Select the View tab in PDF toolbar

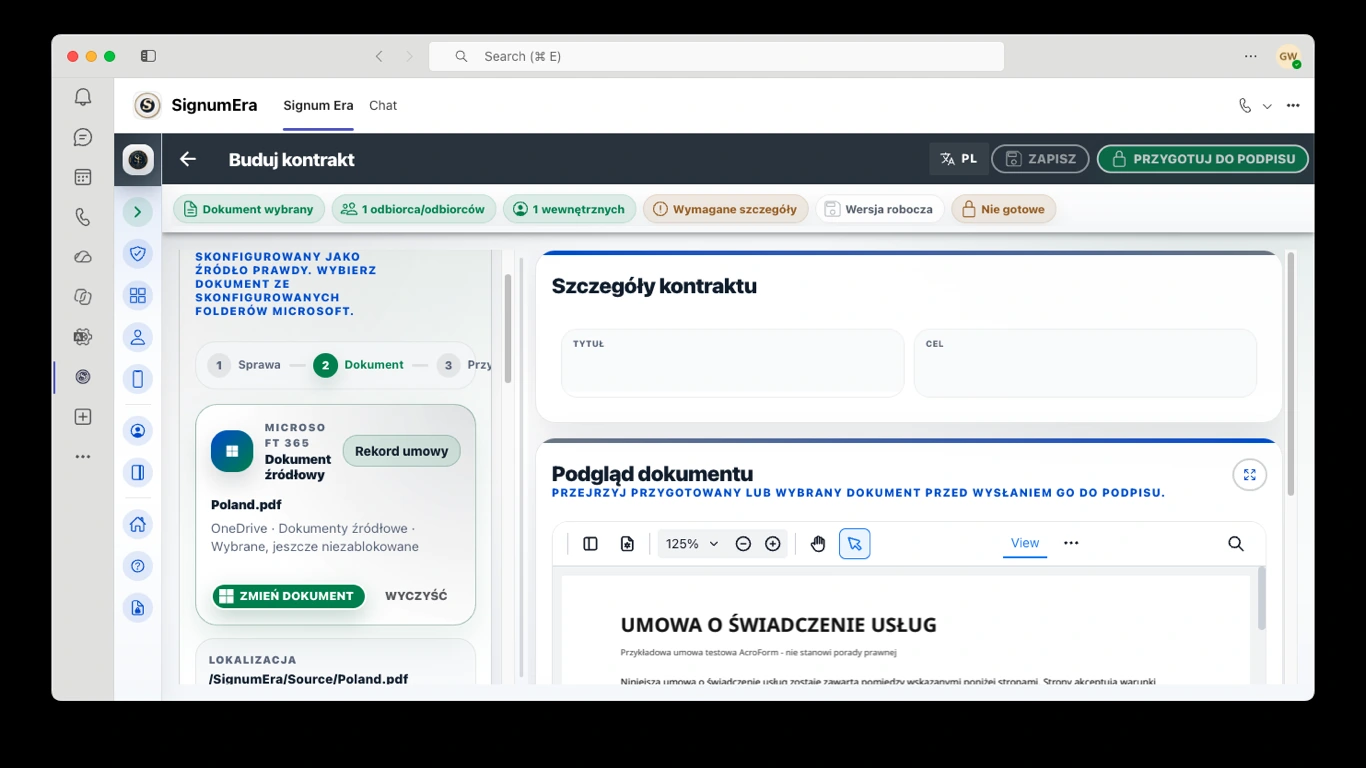click(x=1025, y=543)
